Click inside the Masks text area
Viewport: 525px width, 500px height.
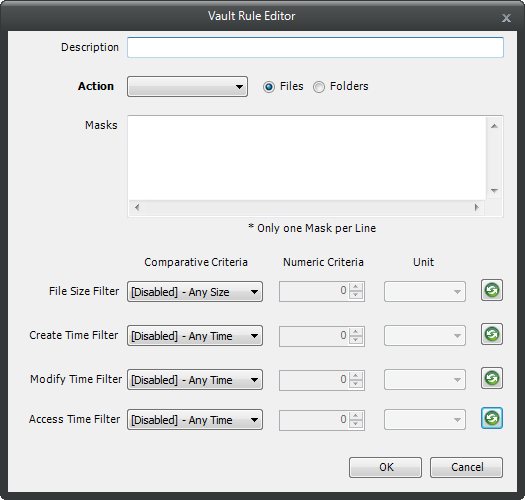point(307,158)
